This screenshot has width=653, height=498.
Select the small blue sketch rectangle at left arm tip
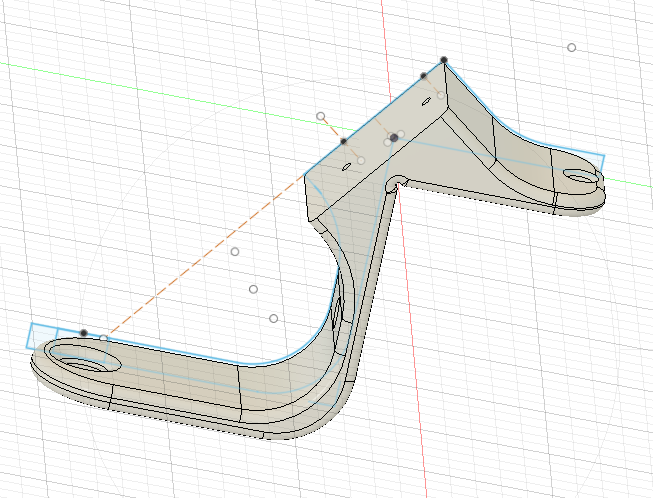43,334
